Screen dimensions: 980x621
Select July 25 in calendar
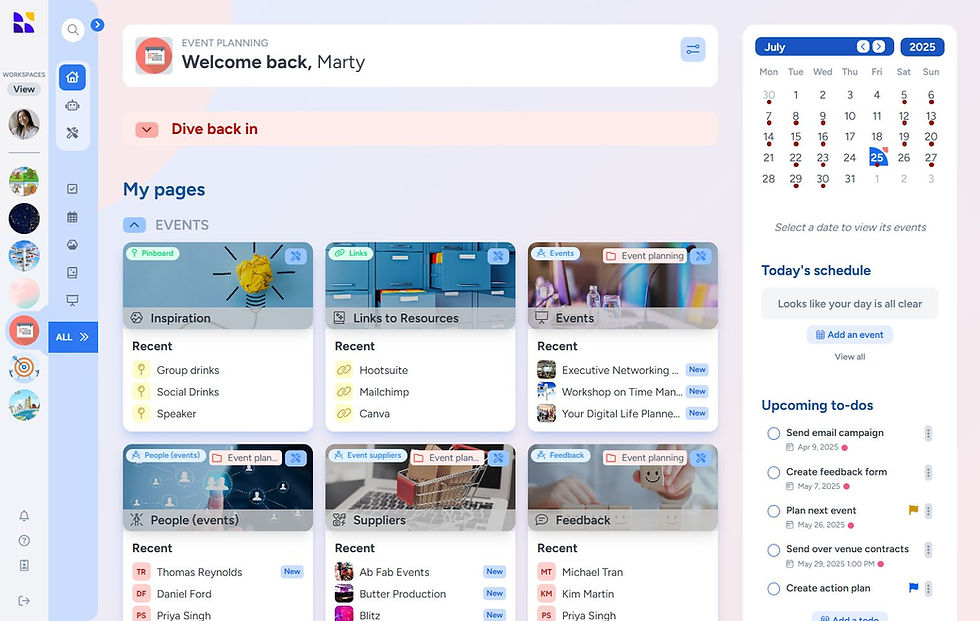(878, 157)
